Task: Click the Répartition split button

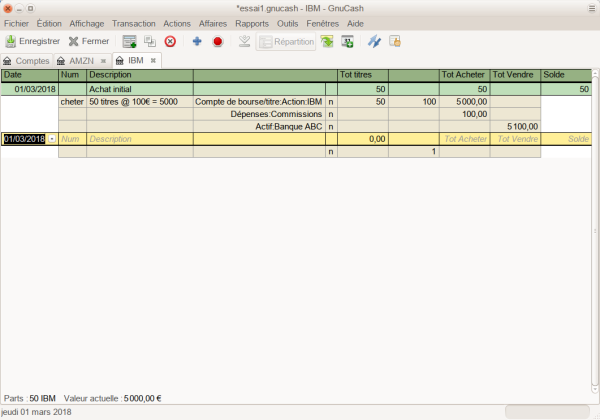Action: click(286, 41)
